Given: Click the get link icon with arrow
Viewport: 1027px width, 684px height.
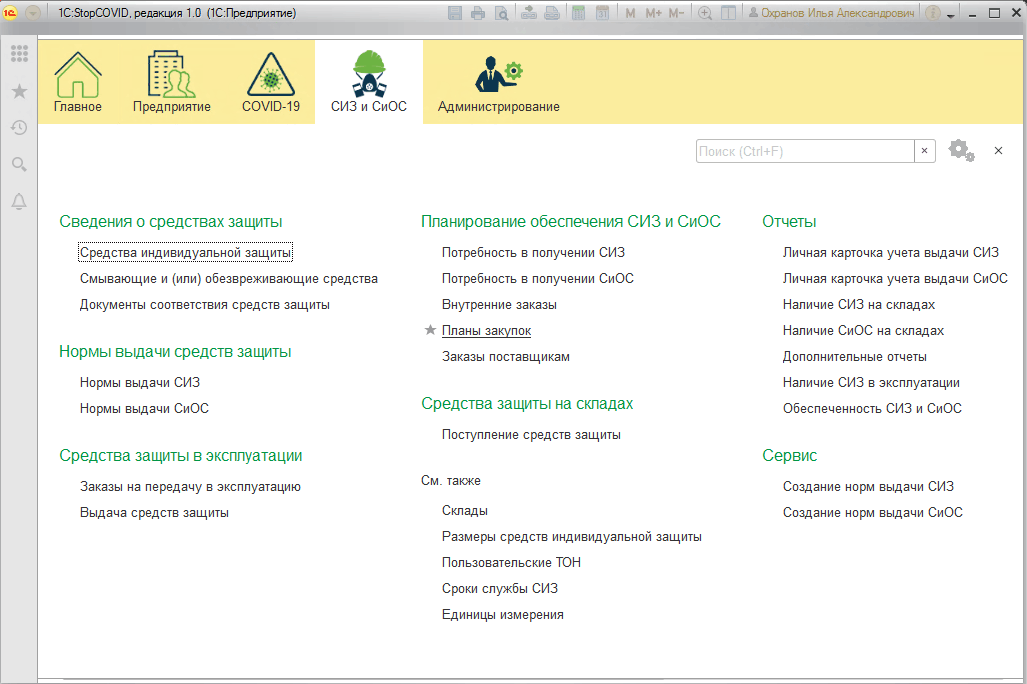Looking at the screenshot, I should (529, 13).
